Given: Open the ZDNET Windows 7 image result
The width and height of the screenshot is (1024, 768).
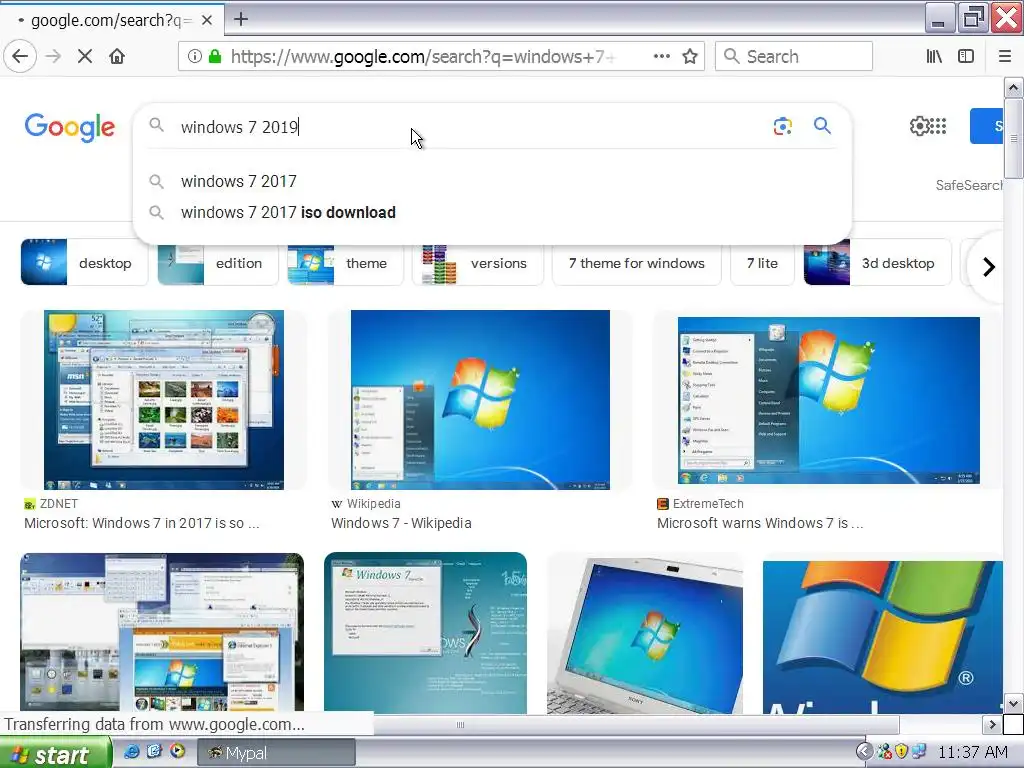Looking at the screenshot, I should click(x=163, y=400).
